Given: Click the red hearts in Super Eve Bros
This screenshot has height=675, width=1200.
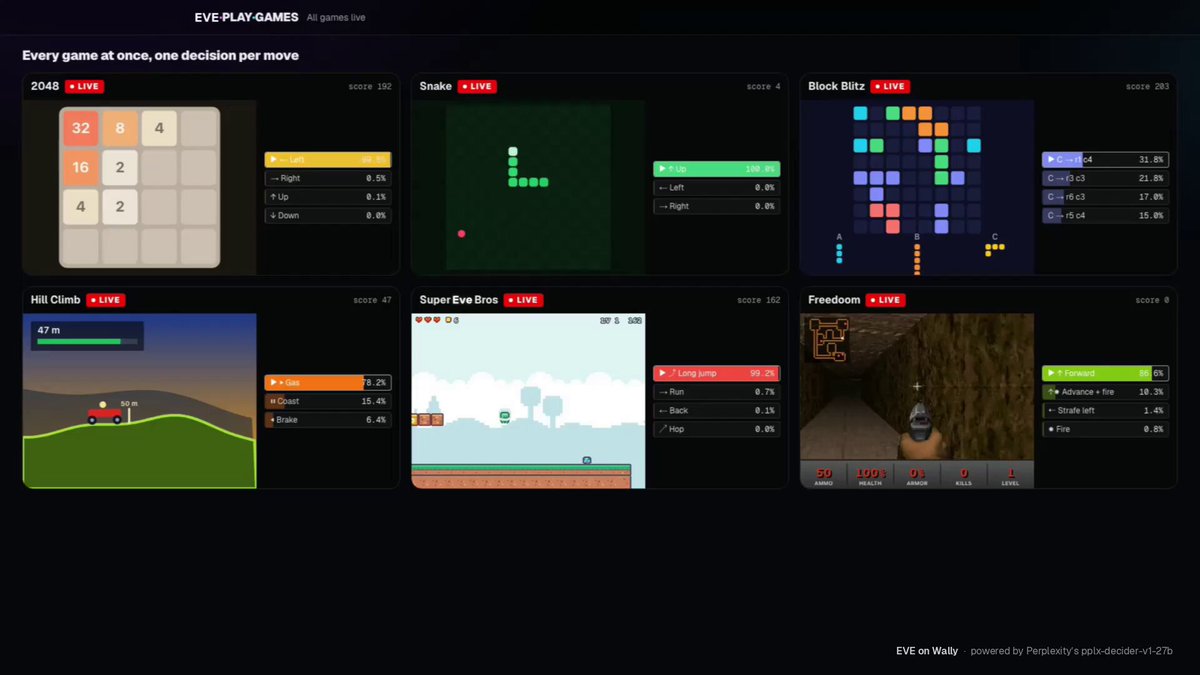Looking at the screenshot, I should tap(428, 320).
